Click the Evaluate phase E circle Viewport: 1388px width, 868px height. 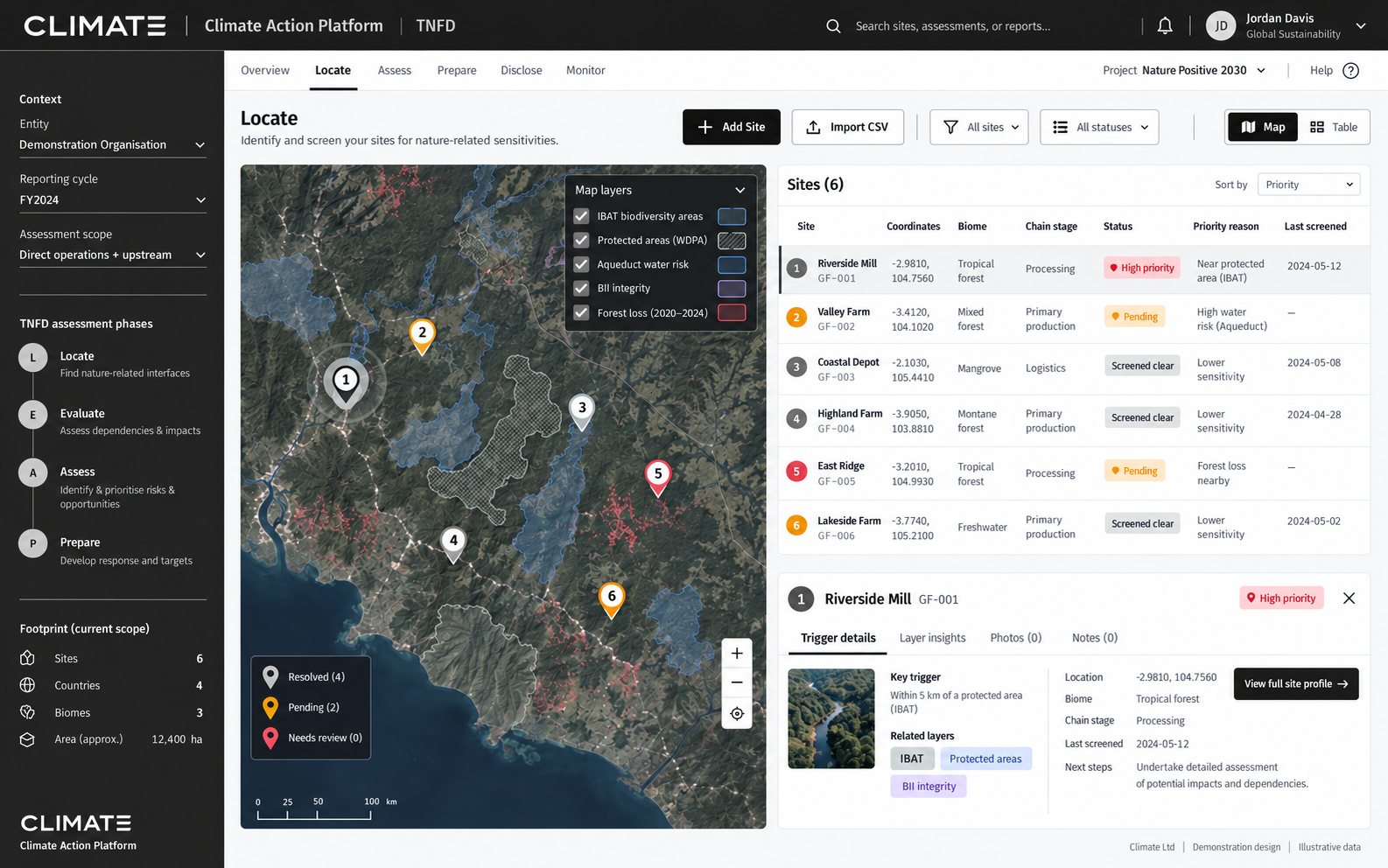pyautogui.click(x=33, y=415)
